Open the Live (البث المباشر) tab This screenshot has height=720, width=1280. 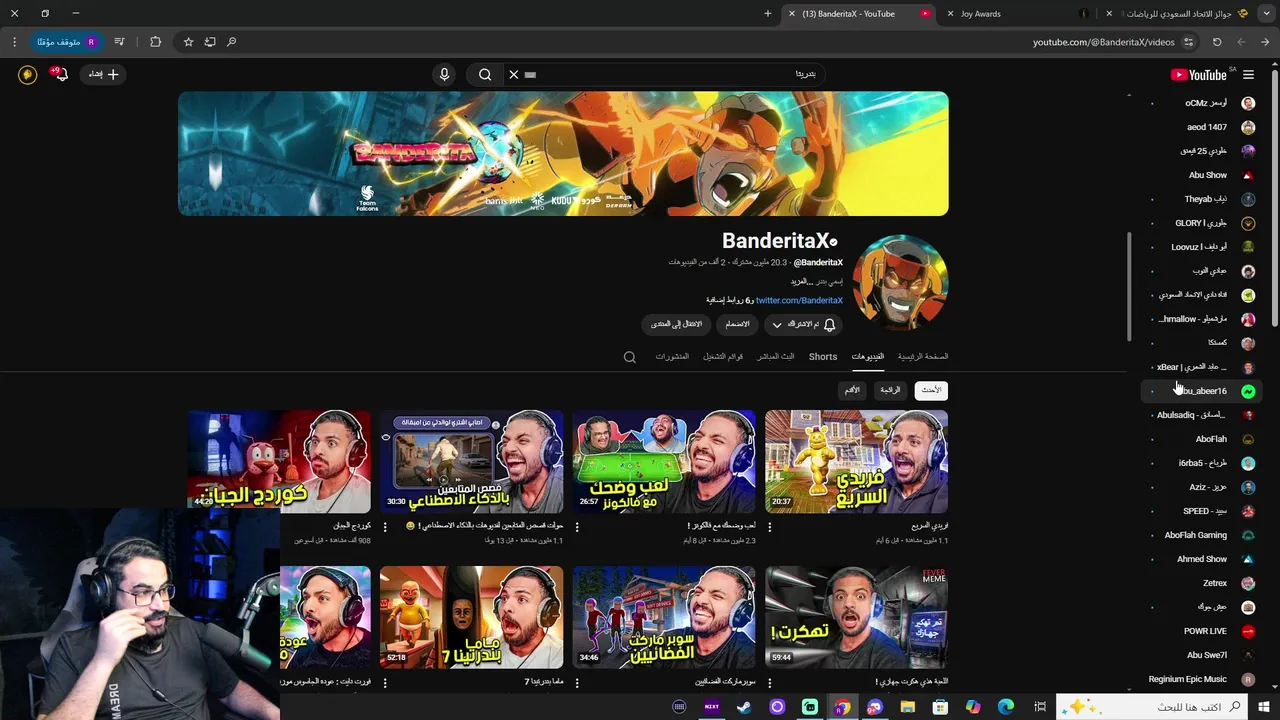[775, 356]
